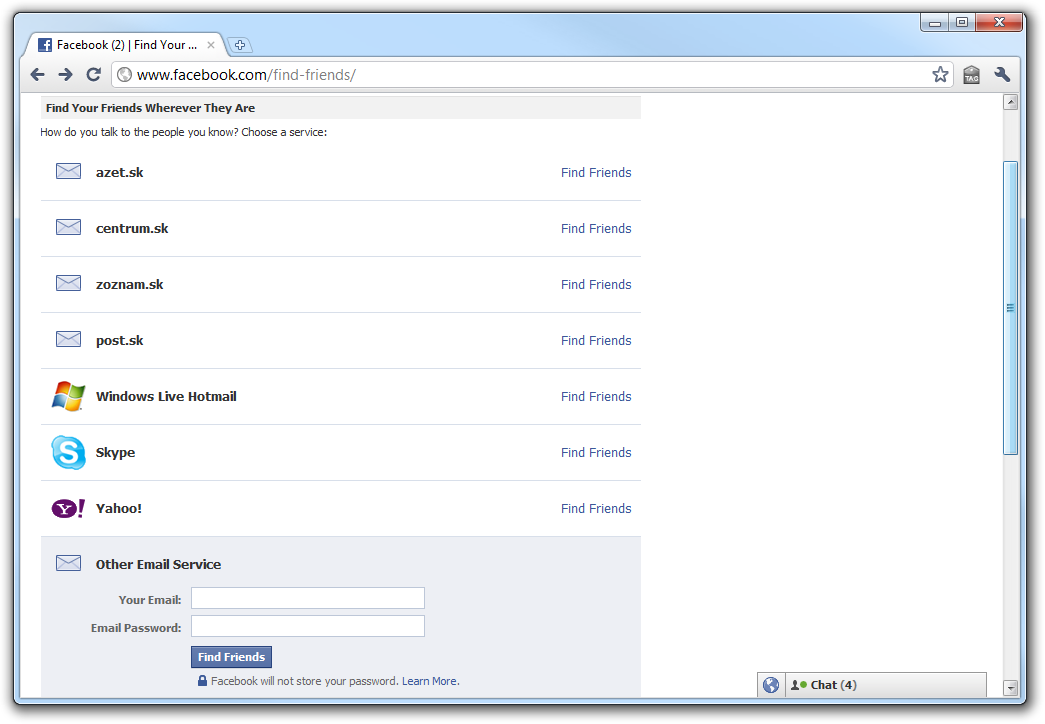Open the TAG extension icon
This screenshot has height=724, width=1045.
coord(972,75)
